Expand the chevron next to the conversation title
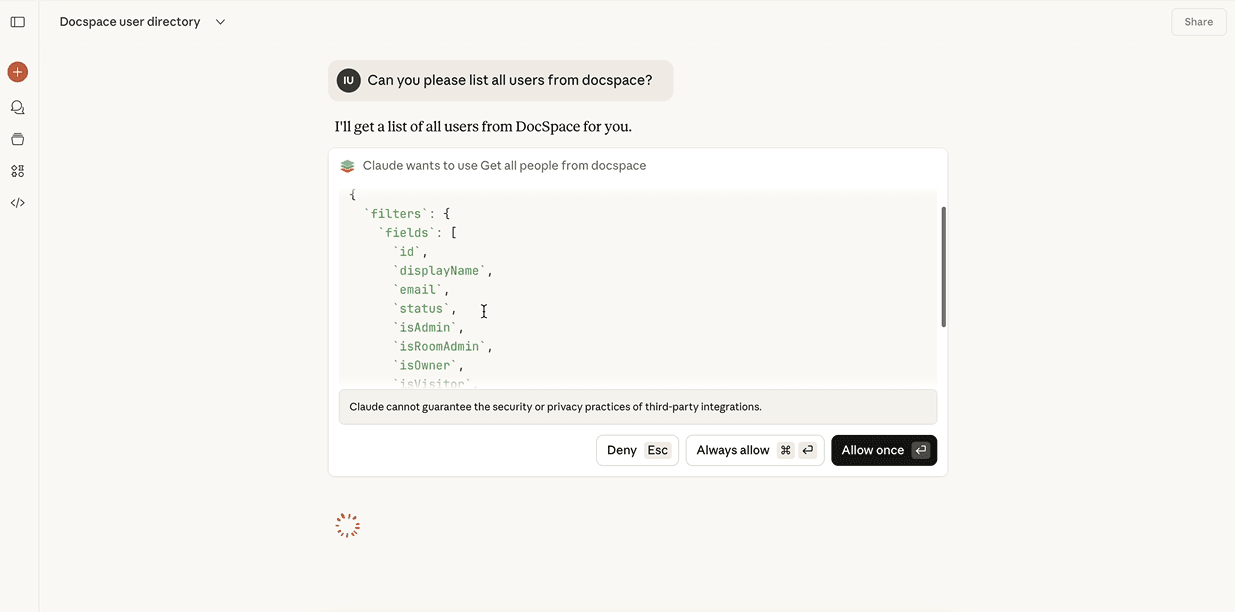This screenshot has width=1235, height=612. click(x=220, y=21)
